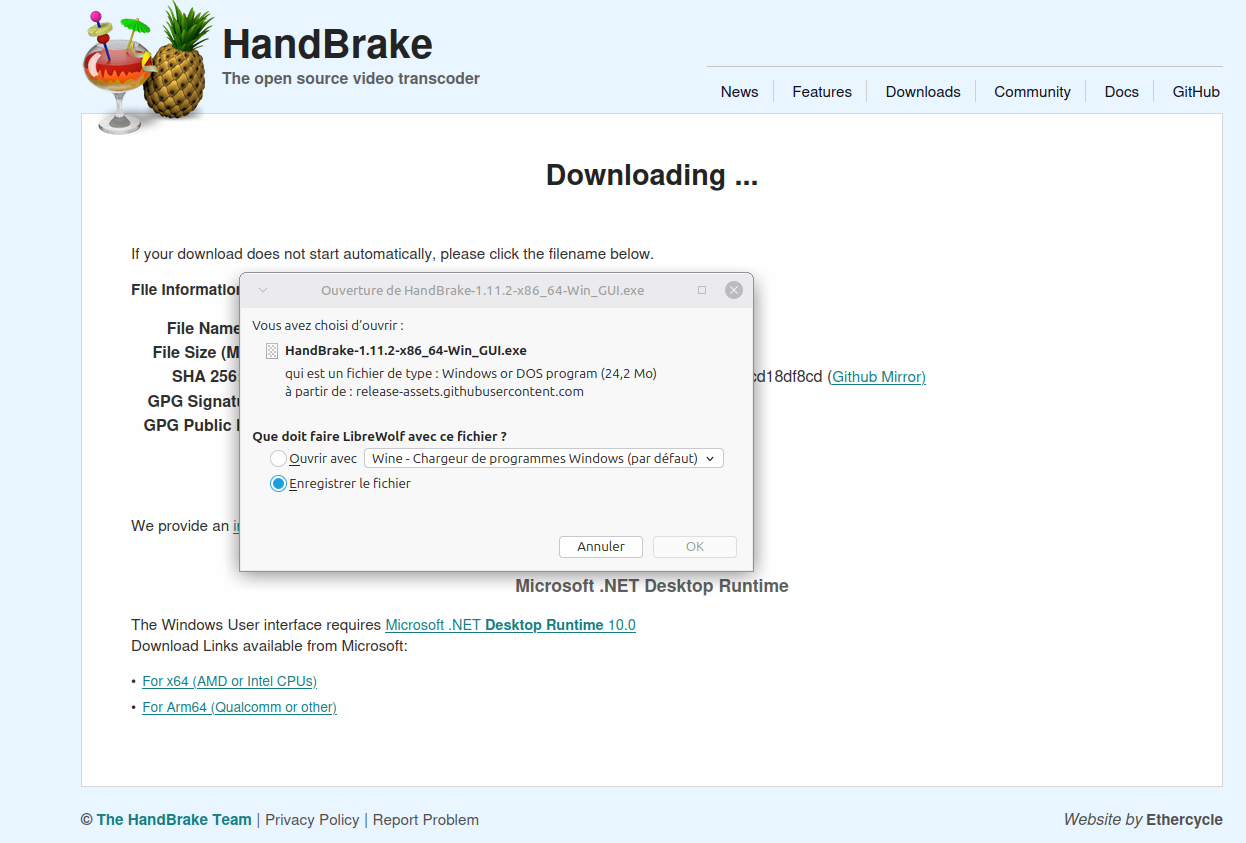Open the x64 AMD or Intel CPUs link

pos(229,681)
